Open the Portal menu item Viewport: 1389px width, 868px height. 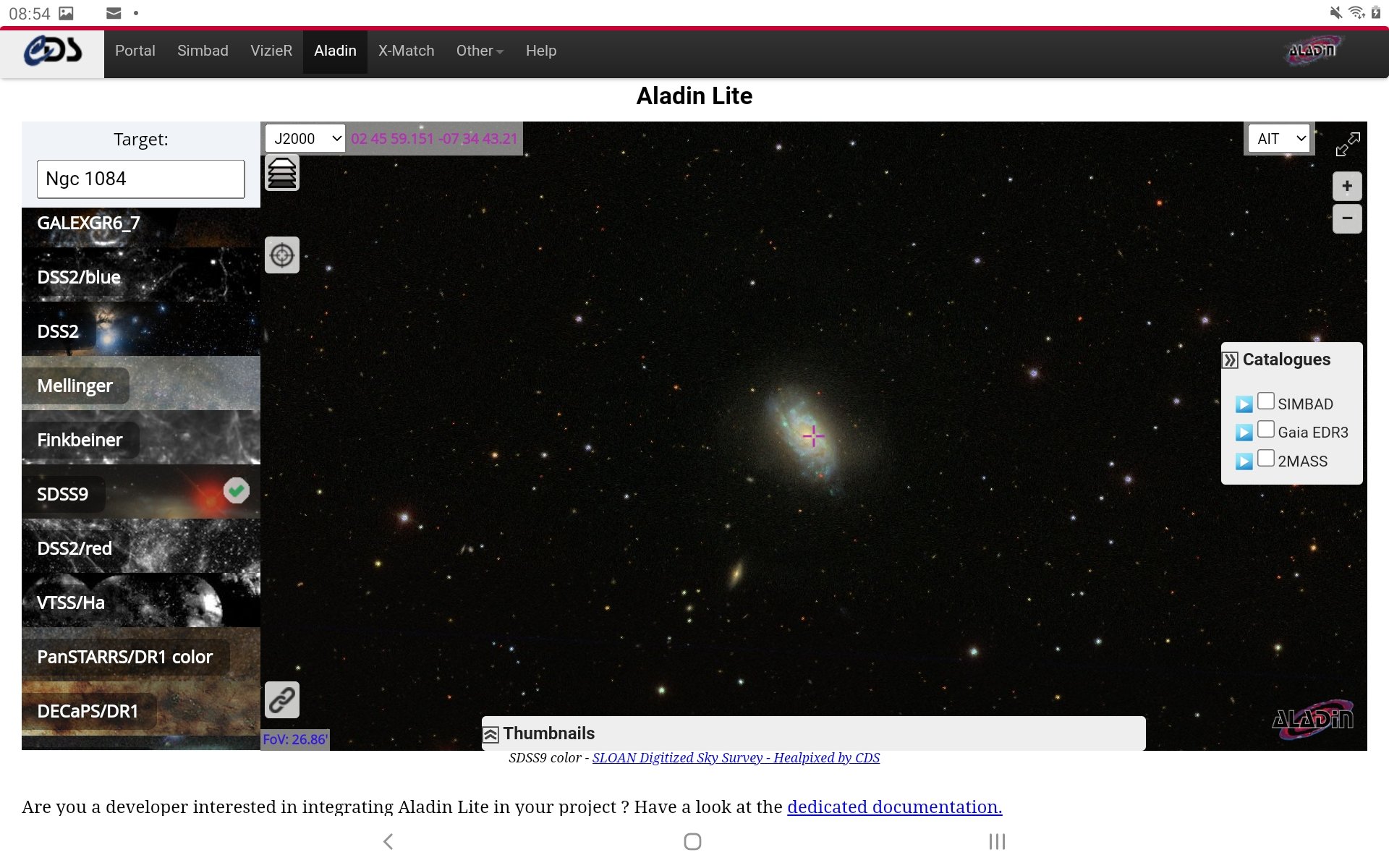tap(135, 51)
